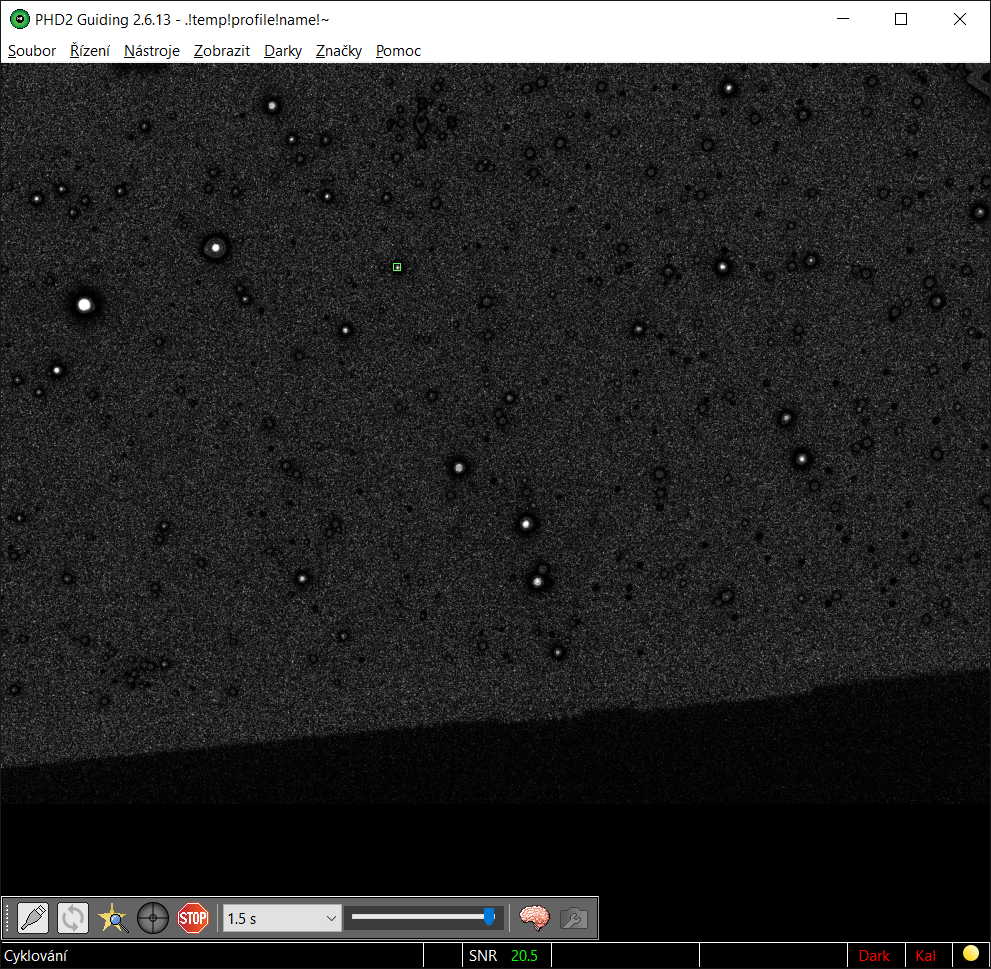Start guiding with the crosshair icon
The image size is (991, 969).
(153, 918)
